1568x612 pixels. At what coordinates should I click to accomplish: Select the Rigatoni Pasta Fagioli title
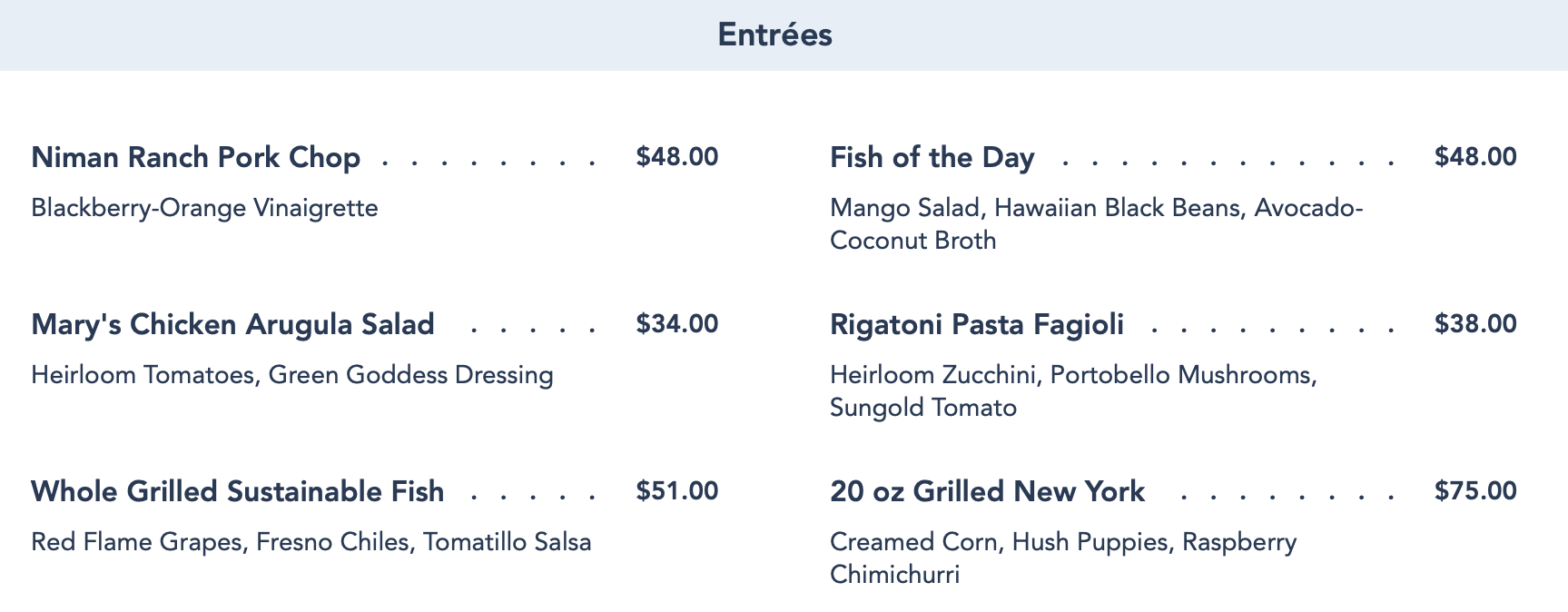(976, 324)
